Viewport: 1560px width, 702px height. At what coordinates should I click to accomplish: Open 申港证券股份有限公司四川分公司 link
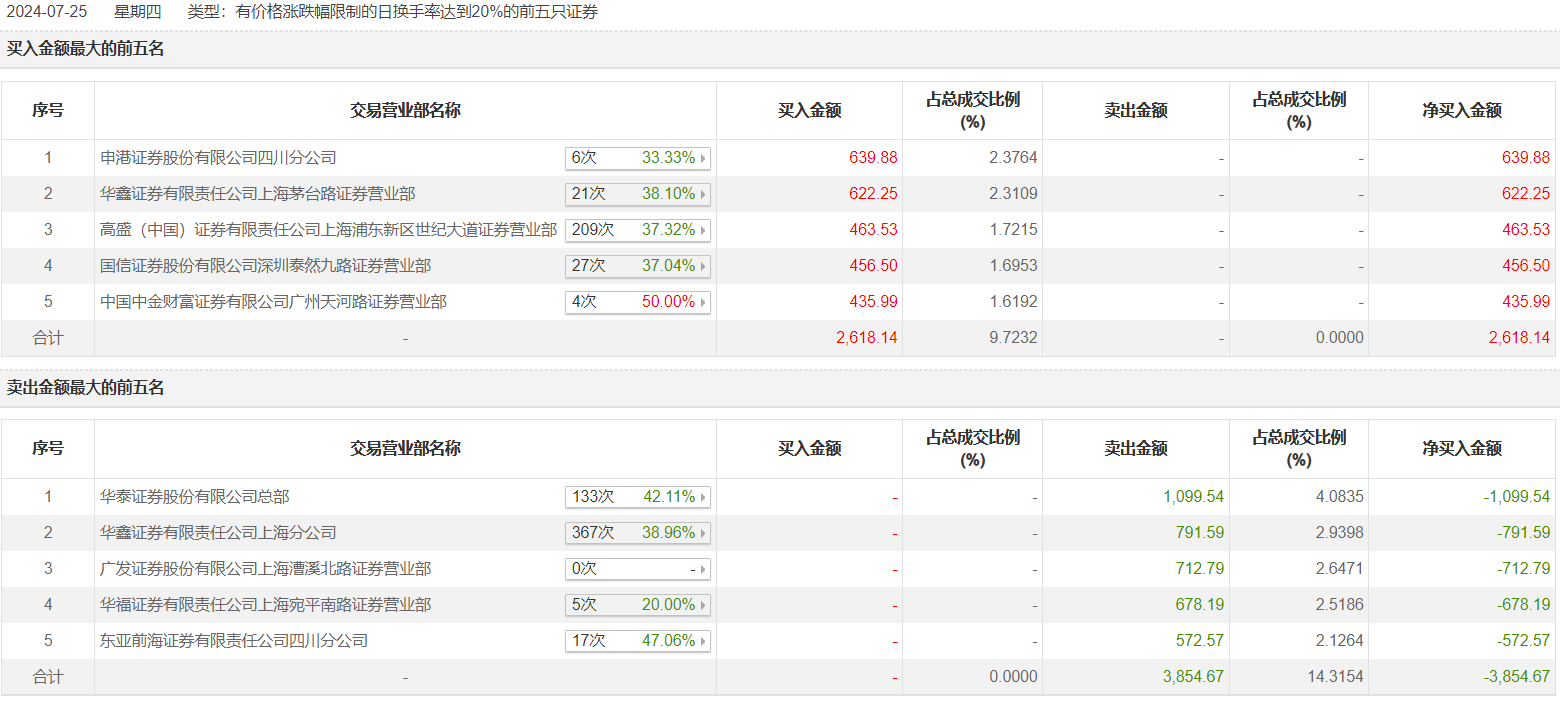(x=218, y=158)
